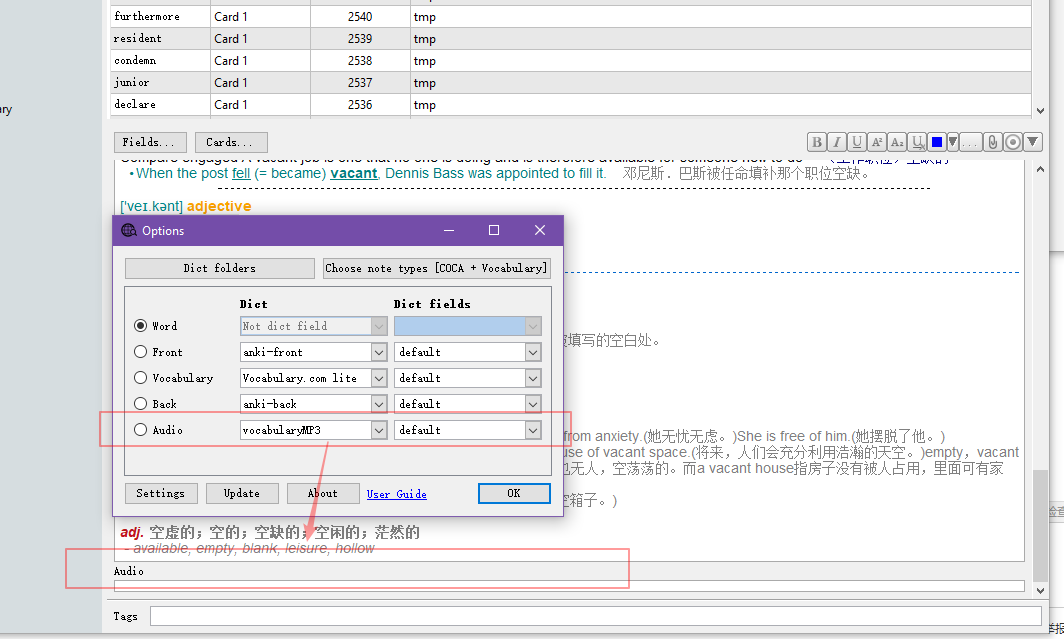Open Dict fields dropdown for Front row
Screen dimensions: 1064x639
pyautogui.click(x=533, y=352)
